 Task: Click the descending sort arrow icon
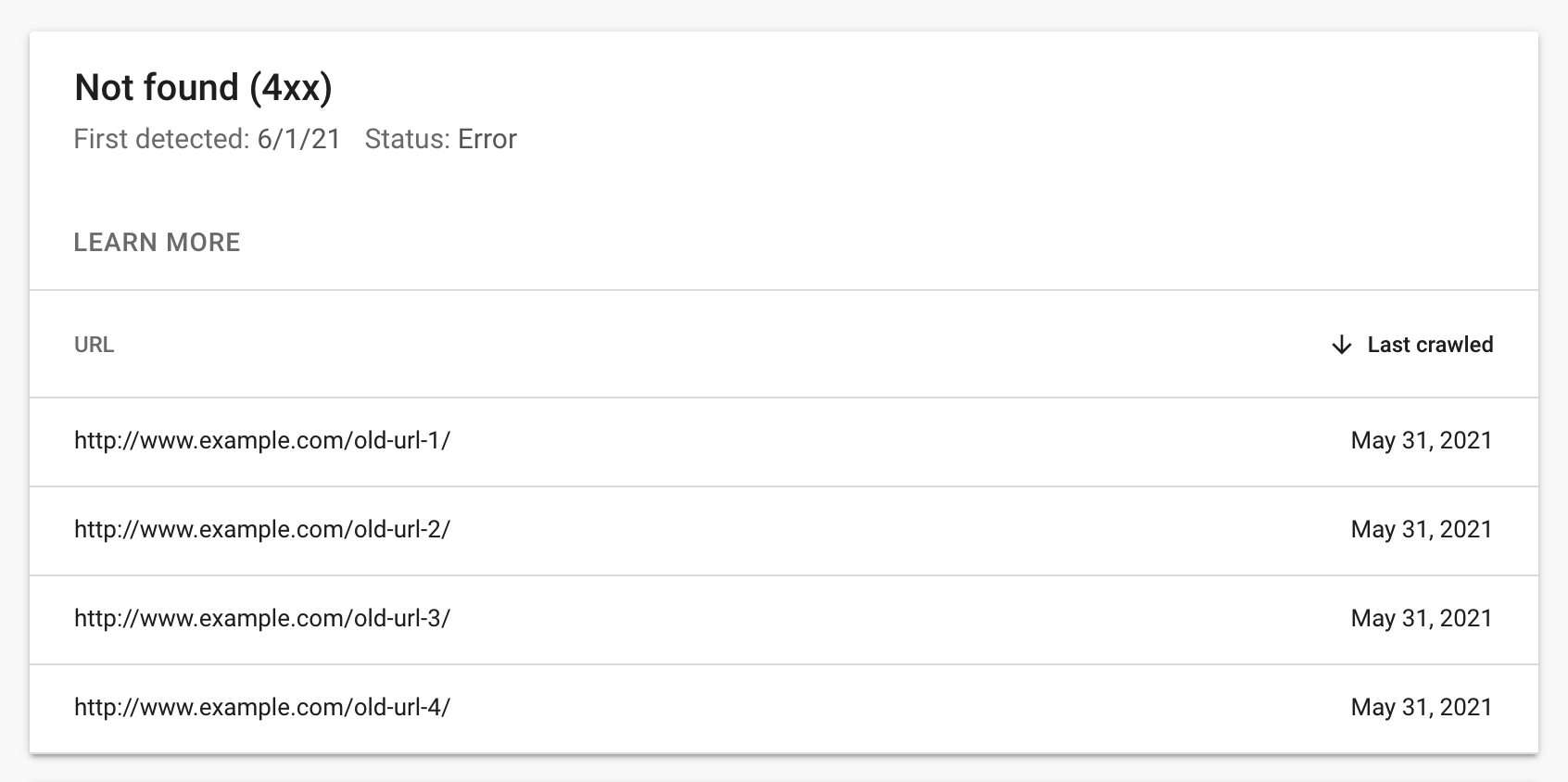(x=1341, y=346)
